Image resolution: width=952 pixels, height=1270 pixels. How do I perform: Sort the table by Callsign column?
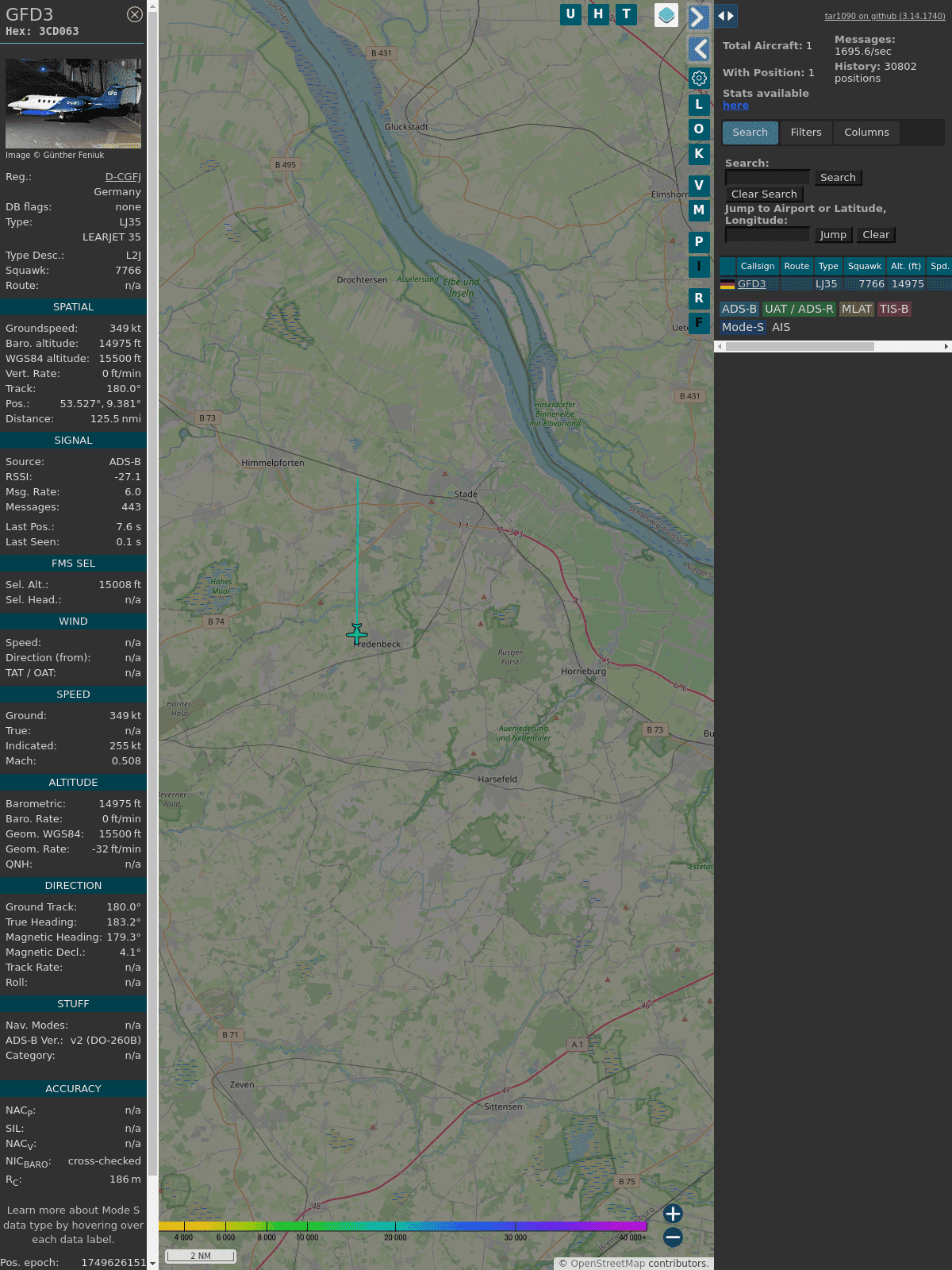click(758, 267)
